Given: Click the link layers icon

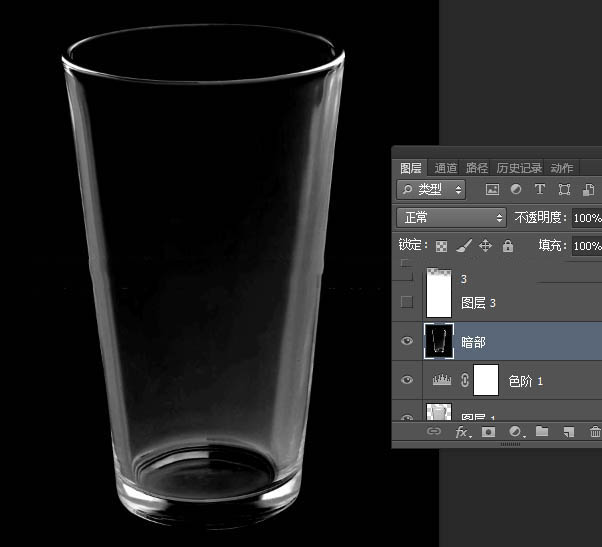Looking at the screenshot, I should point(434,431).
